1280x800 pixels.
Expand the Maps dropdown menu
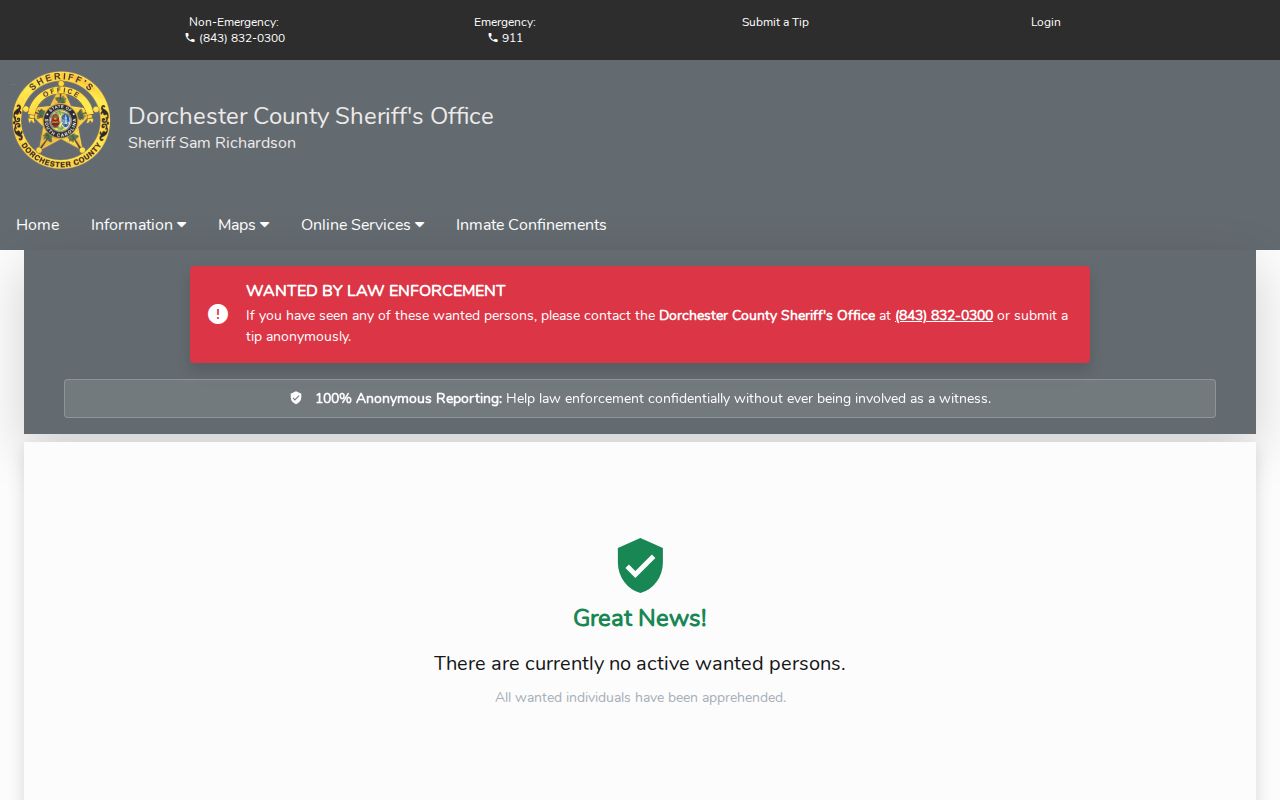(x=244, y=225)
